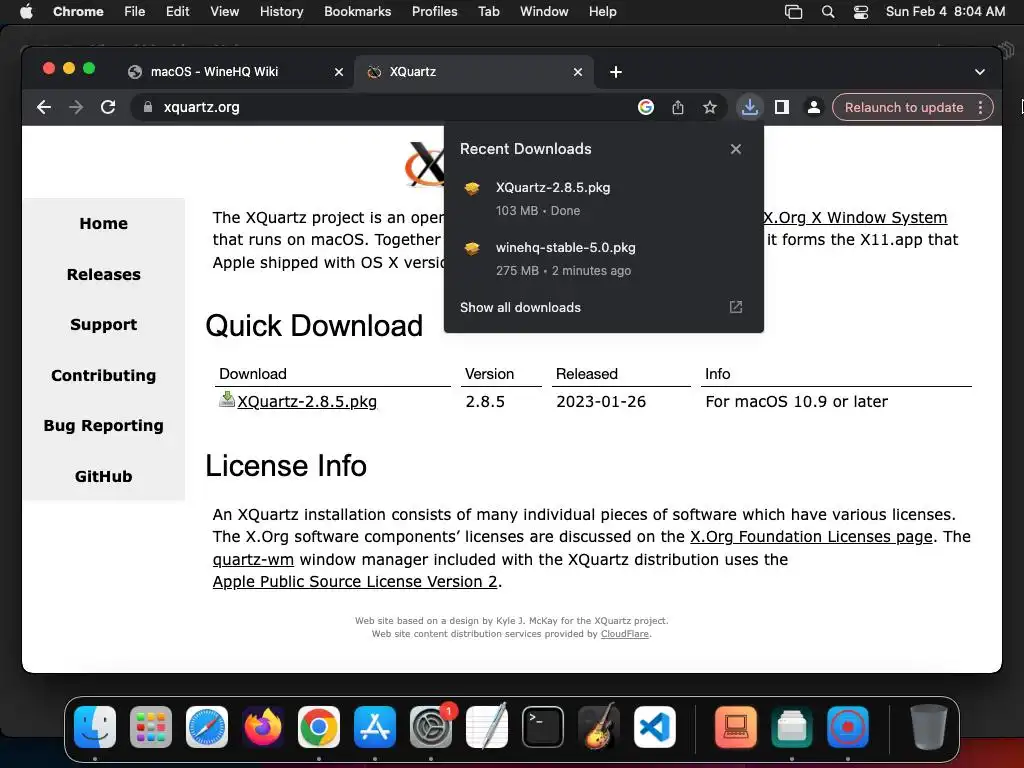Open the Apple menu
Image resolution: width=1024 pixels, height=768 pixels.
[26, 12]
